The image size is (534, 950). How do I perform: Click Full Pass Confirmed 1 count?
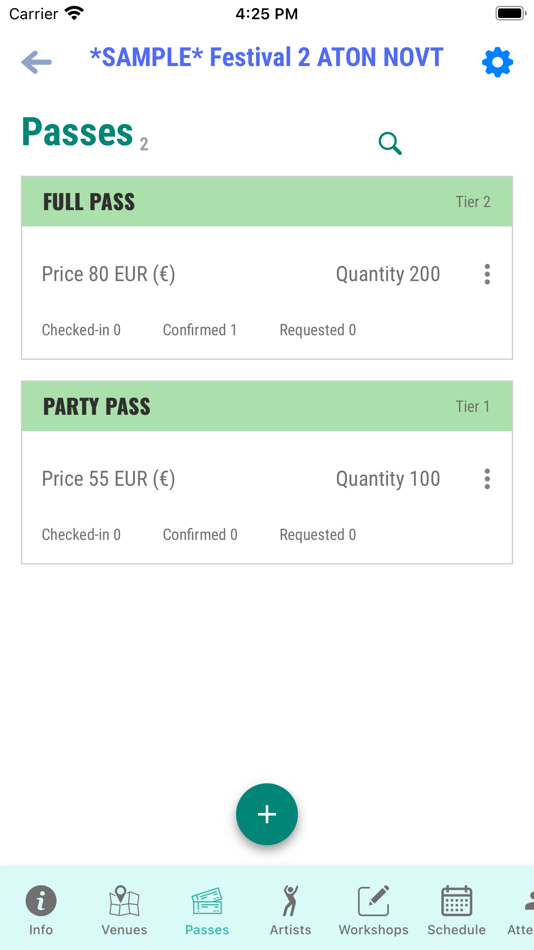tap(199, 330)
